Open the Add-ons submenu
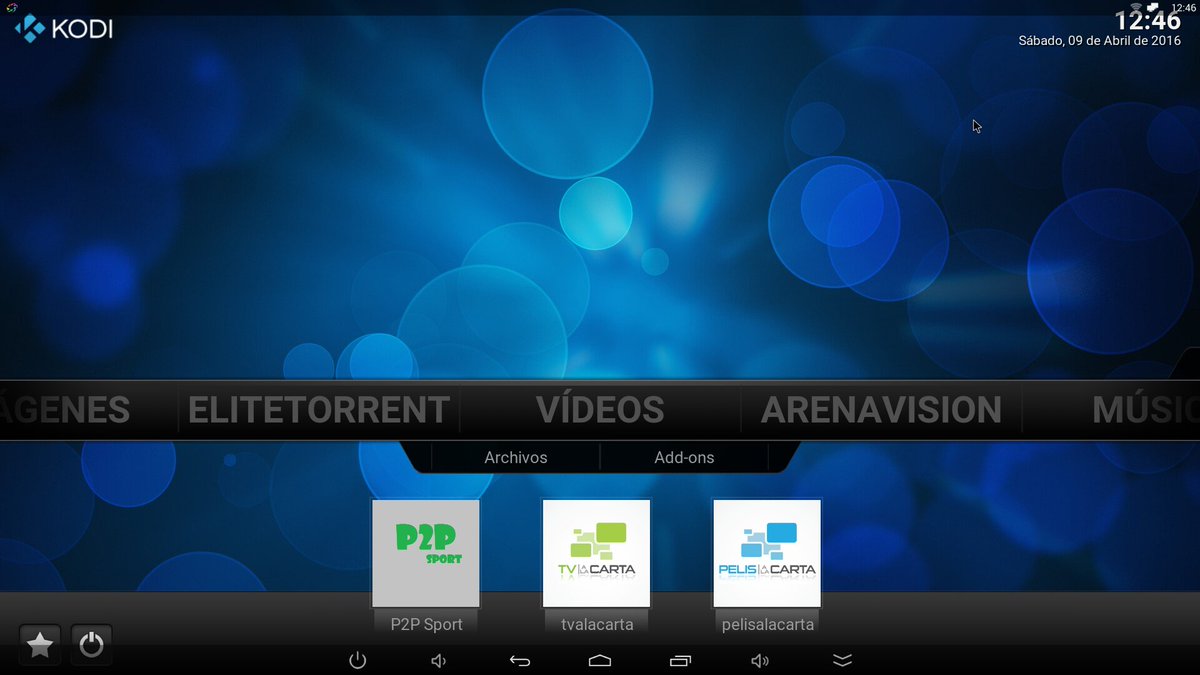Image resolution: width=1200 pixels, height=675 pixels. pos(684,457)
